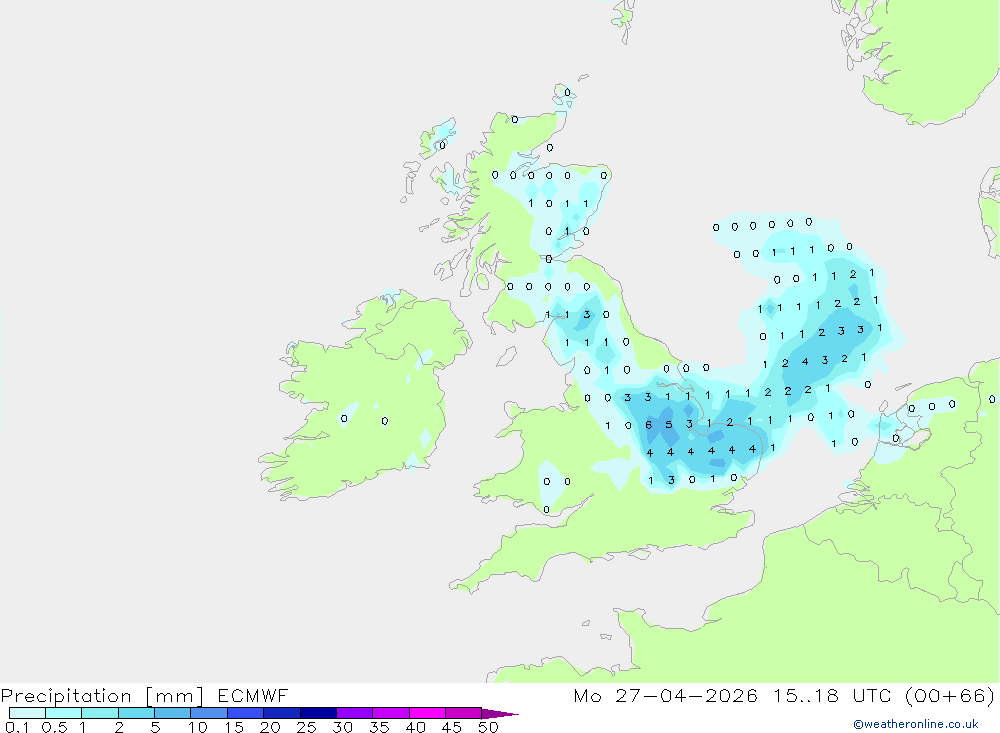Screen dimensions: 1000x733
Task: Pick the 45–50 mm legend color box
Action: click(463, 713)
